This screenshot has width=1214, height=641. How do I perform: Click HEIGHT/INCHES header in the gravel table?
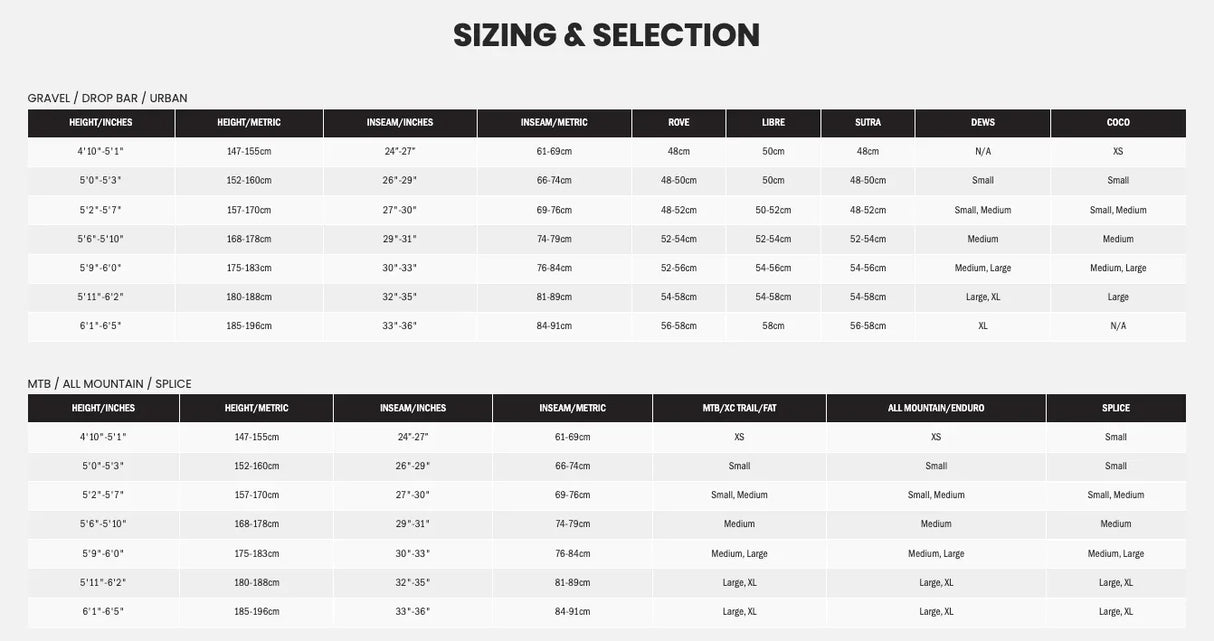click(x=101, y=123)
